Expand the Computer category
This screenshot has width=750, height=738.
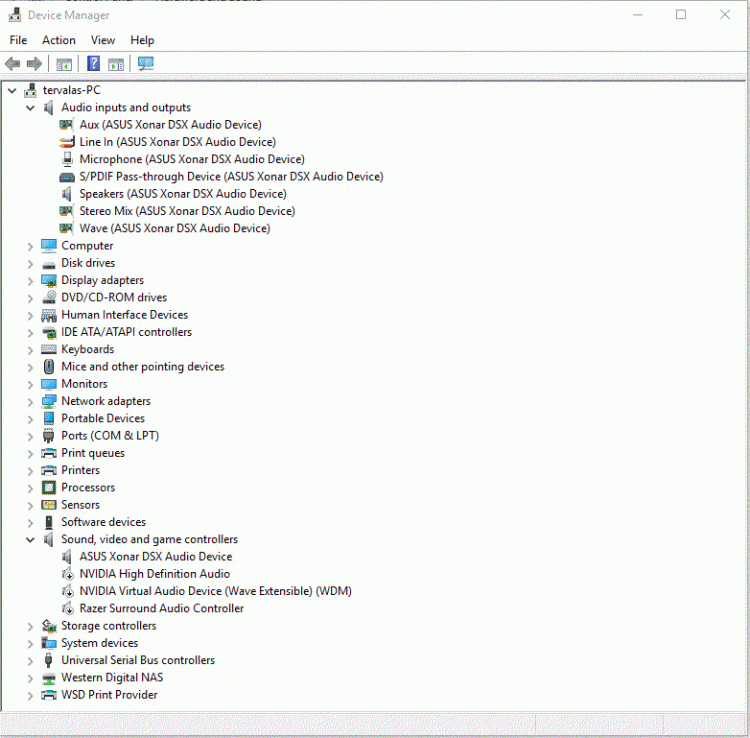[30, 247]
